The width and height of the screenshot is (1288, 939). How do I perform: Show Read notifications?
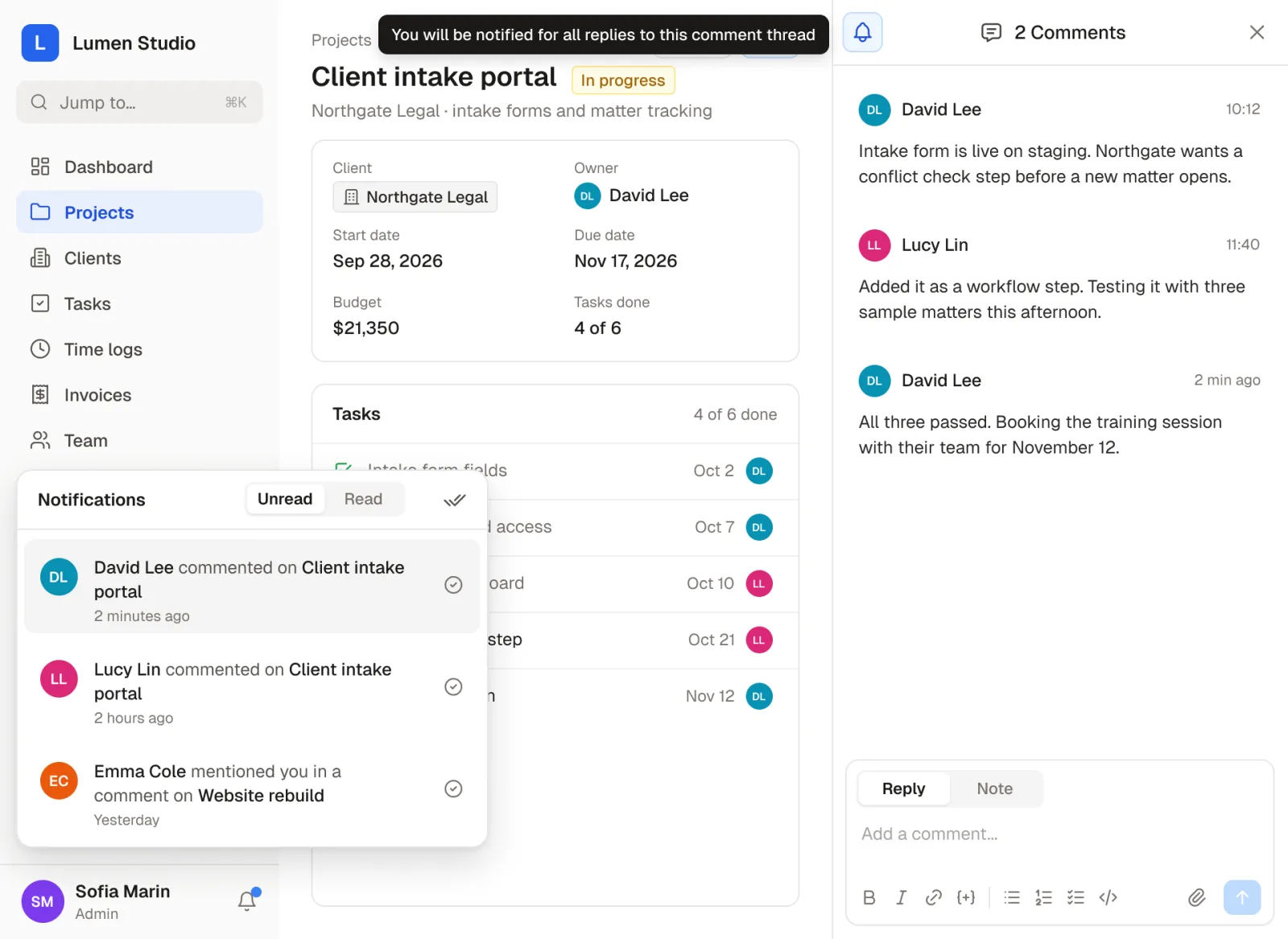363,499
